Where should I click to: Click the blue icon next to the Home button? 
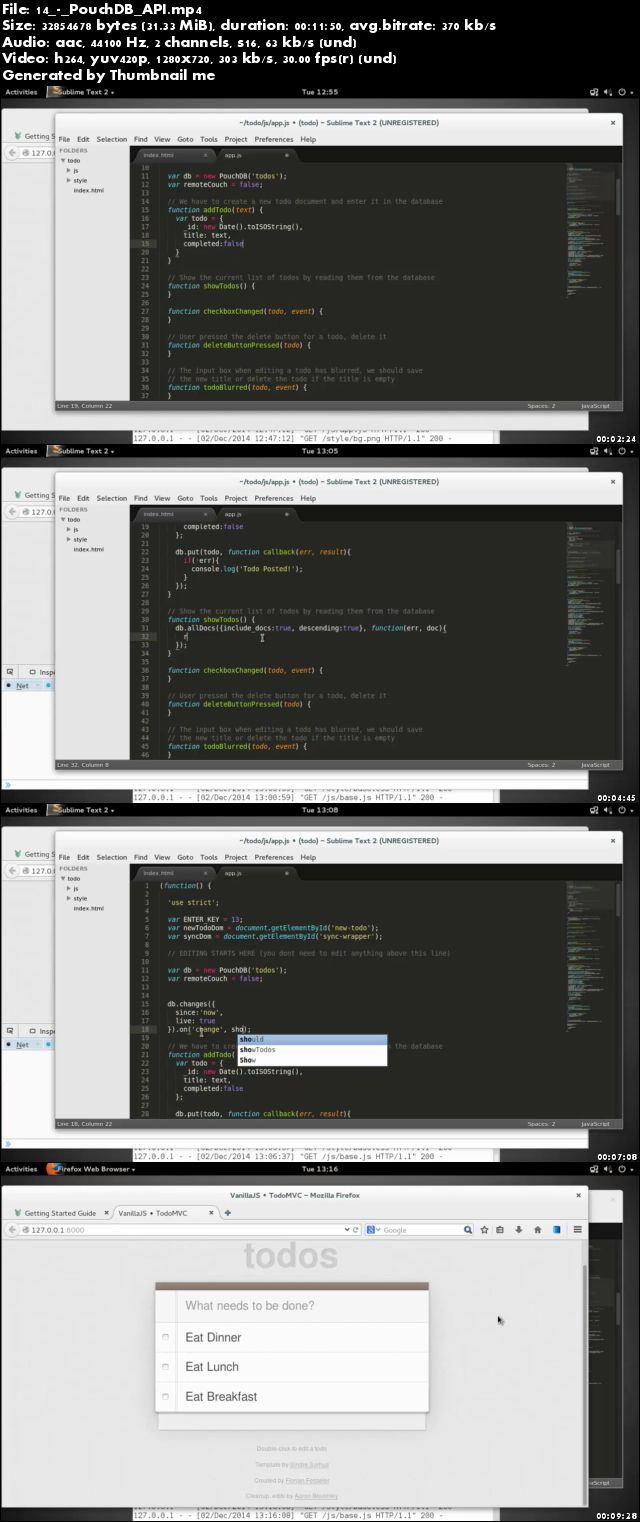pos(556,1230)
